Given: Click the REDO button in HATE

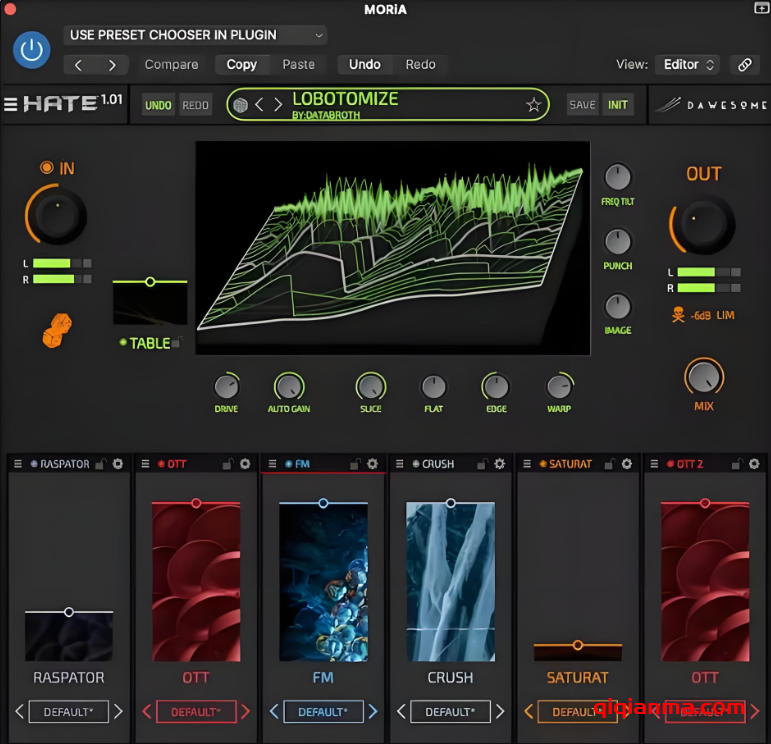Looking at the screenshot, I should 195,105.
